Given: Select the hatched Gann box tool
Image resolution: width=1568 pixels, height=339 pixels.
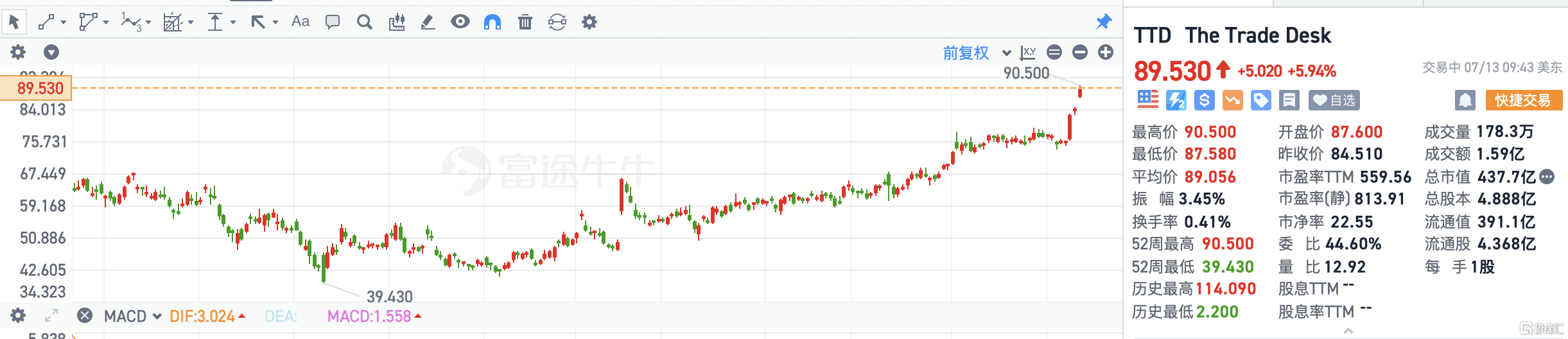Looking at the screenshot, I should [x=173, y=22].
